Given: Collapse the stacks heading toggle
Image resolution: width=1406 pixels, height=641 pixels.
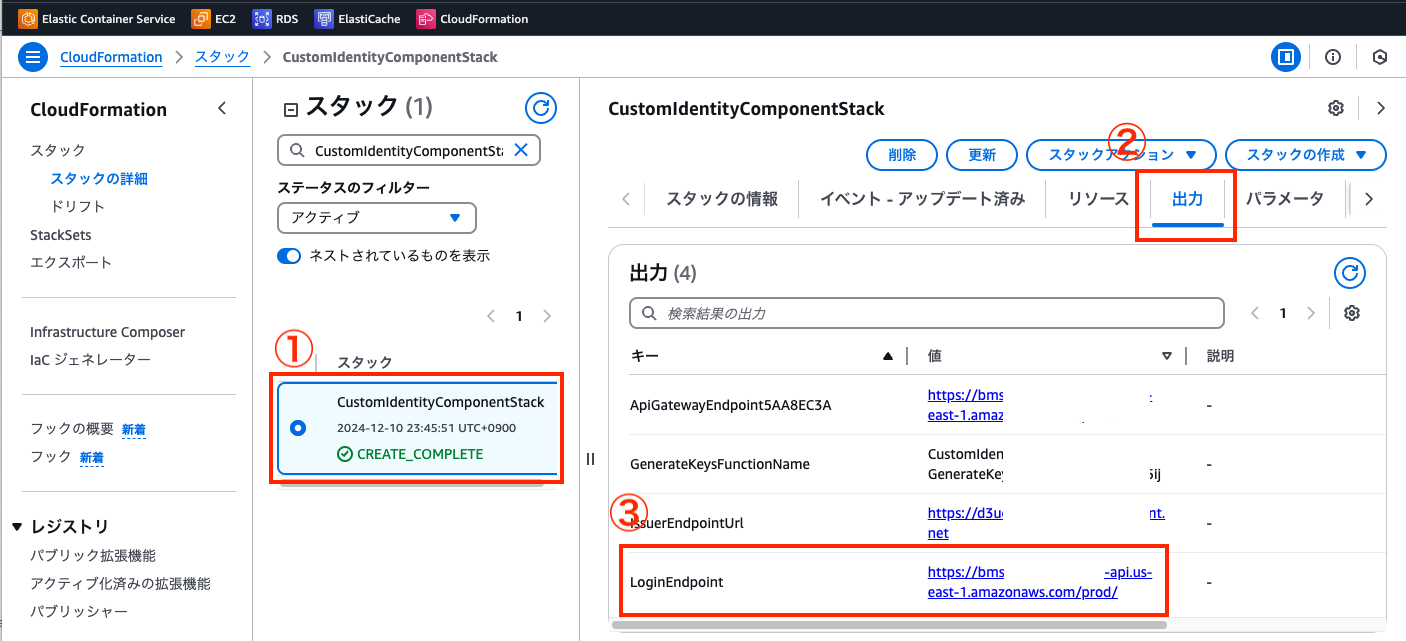Looking at the screenshot, I should pyautogui.click(x=292, y=110).
